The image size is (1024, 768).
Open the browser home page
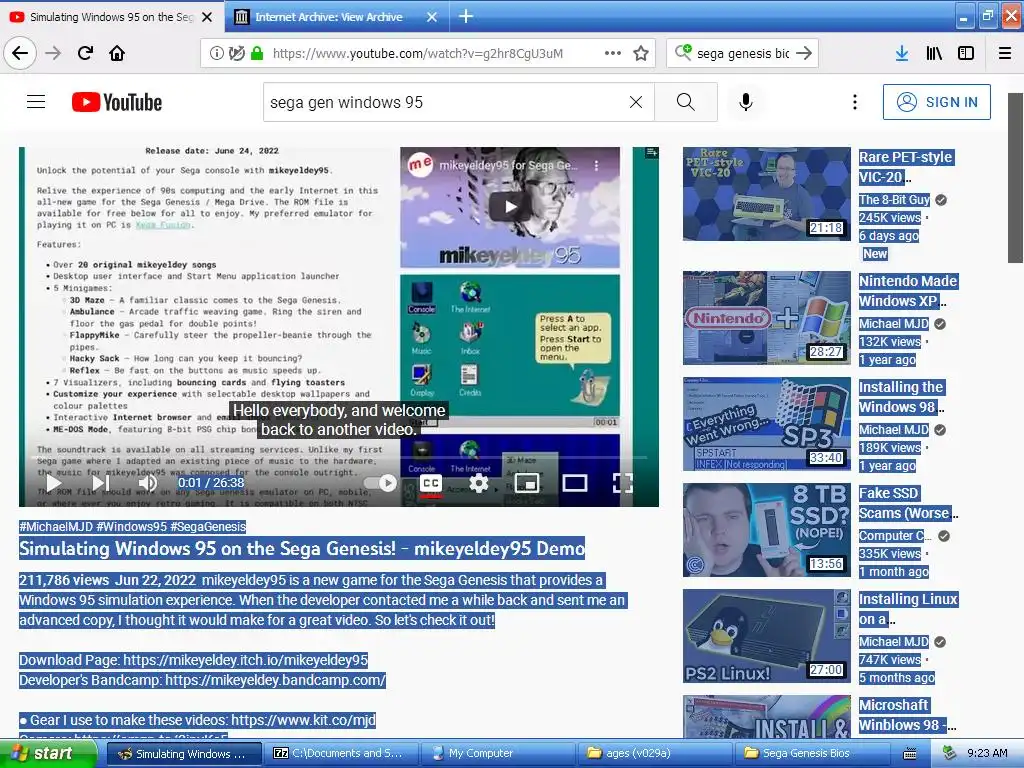click(117, 53)
